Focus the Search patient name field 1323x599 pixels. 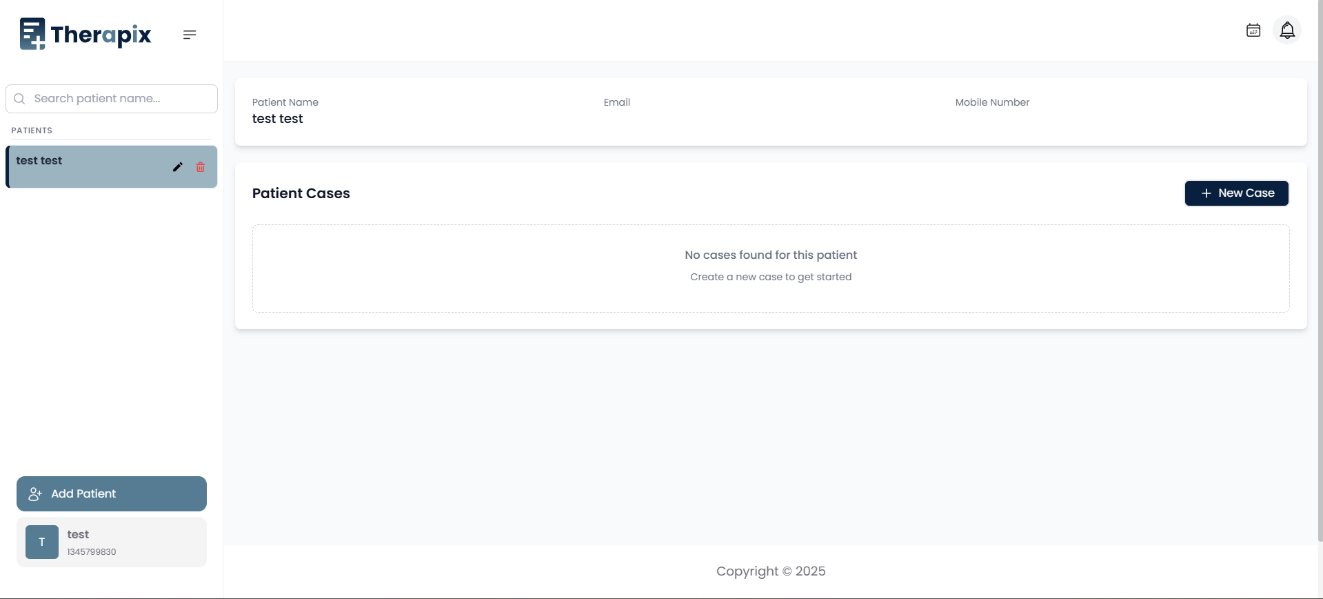pyautogui.click(x=120, y=99)
